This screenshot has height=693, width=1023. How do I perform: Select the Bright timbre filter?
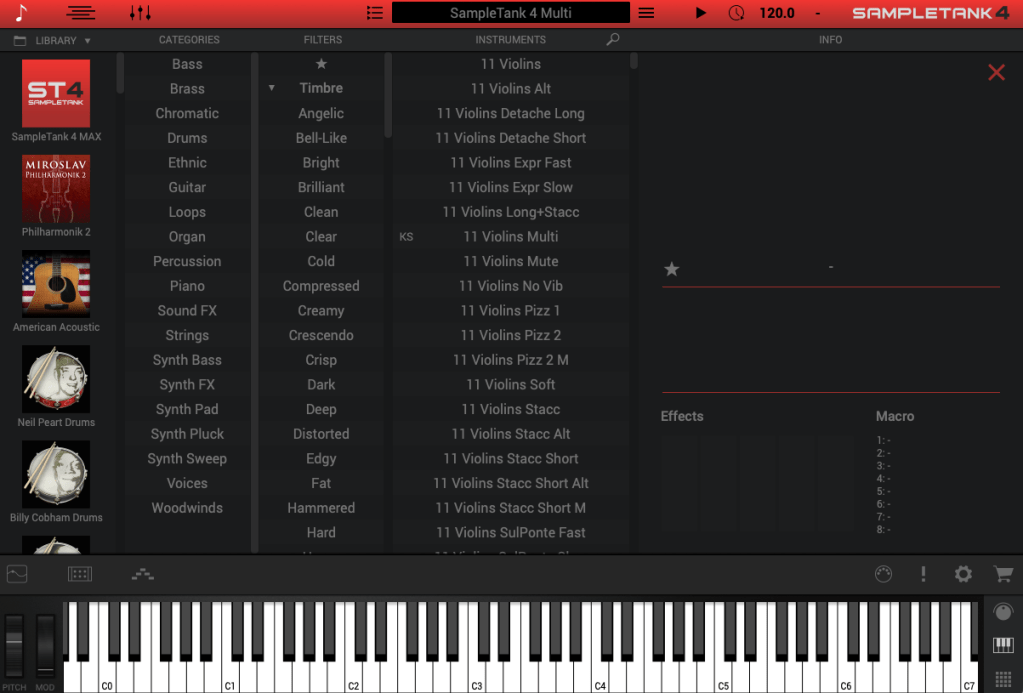coord(321,162)
